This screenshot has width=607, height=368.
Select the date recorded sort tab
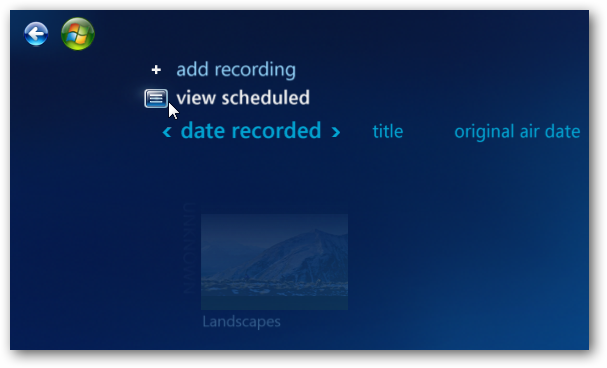(x=251, y=130)
